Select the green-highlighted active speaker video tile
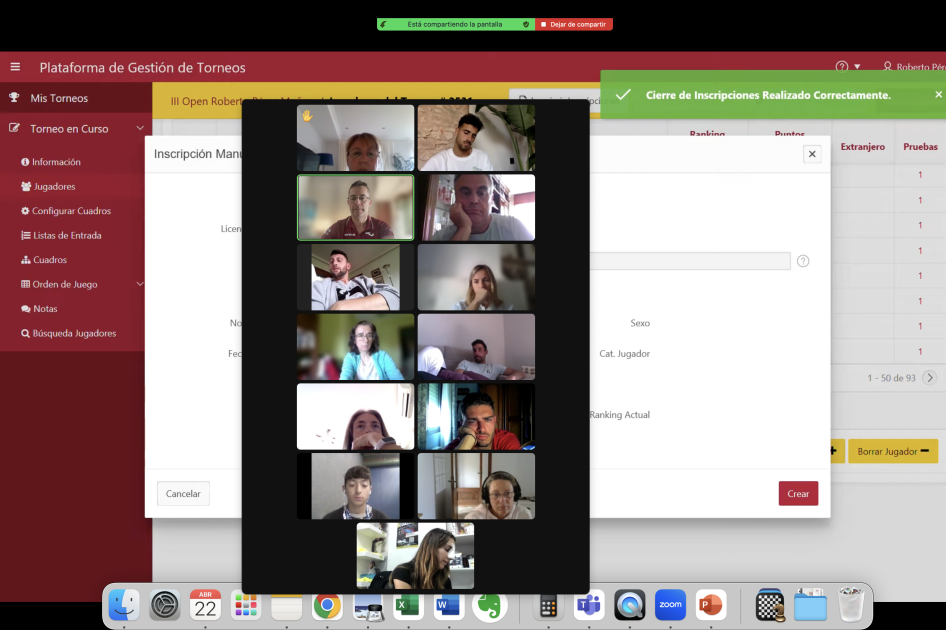Viewport: 946px width, 630px height. pyautogui.click(x=355, y=208)
